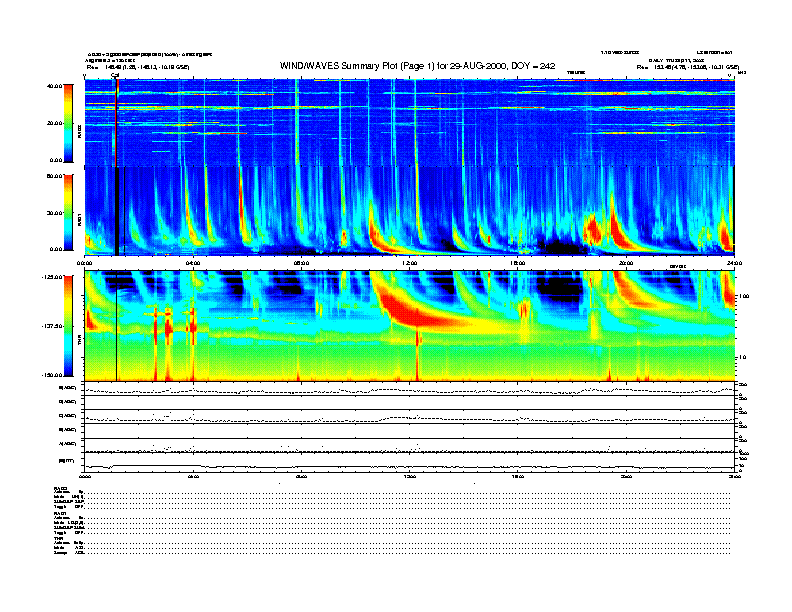Click the top-left position info line starting with Re

click(138, 67)
